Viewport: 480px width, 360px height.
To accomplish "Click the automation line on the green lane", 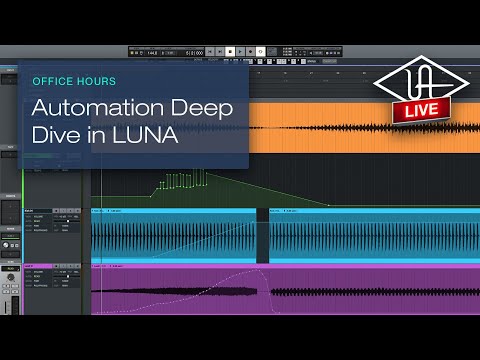I will (267, 188).
